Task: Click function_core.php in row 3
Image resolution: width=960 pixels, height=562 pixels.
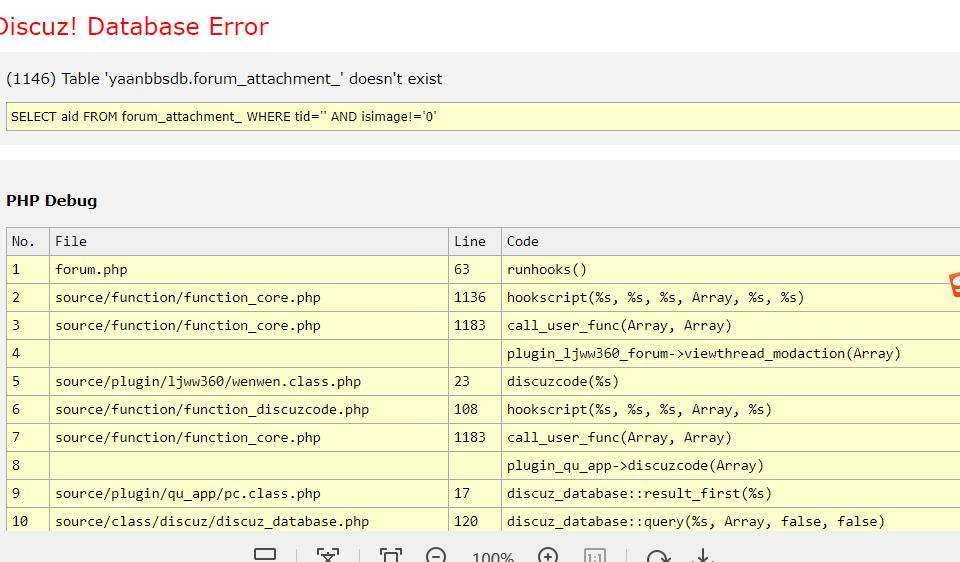Action: pyautogui.click(x=249, y=326)
